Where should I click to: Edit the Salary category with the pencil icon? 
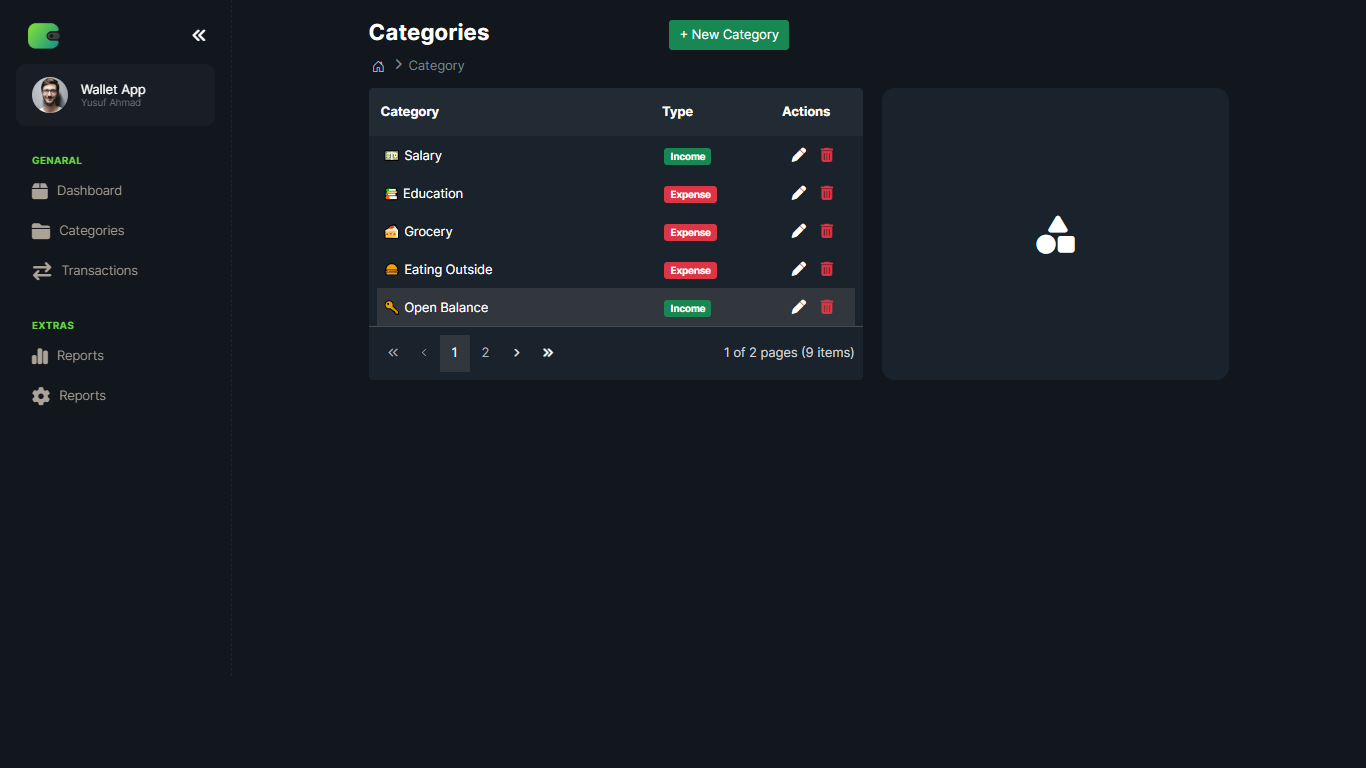(798, 155)
